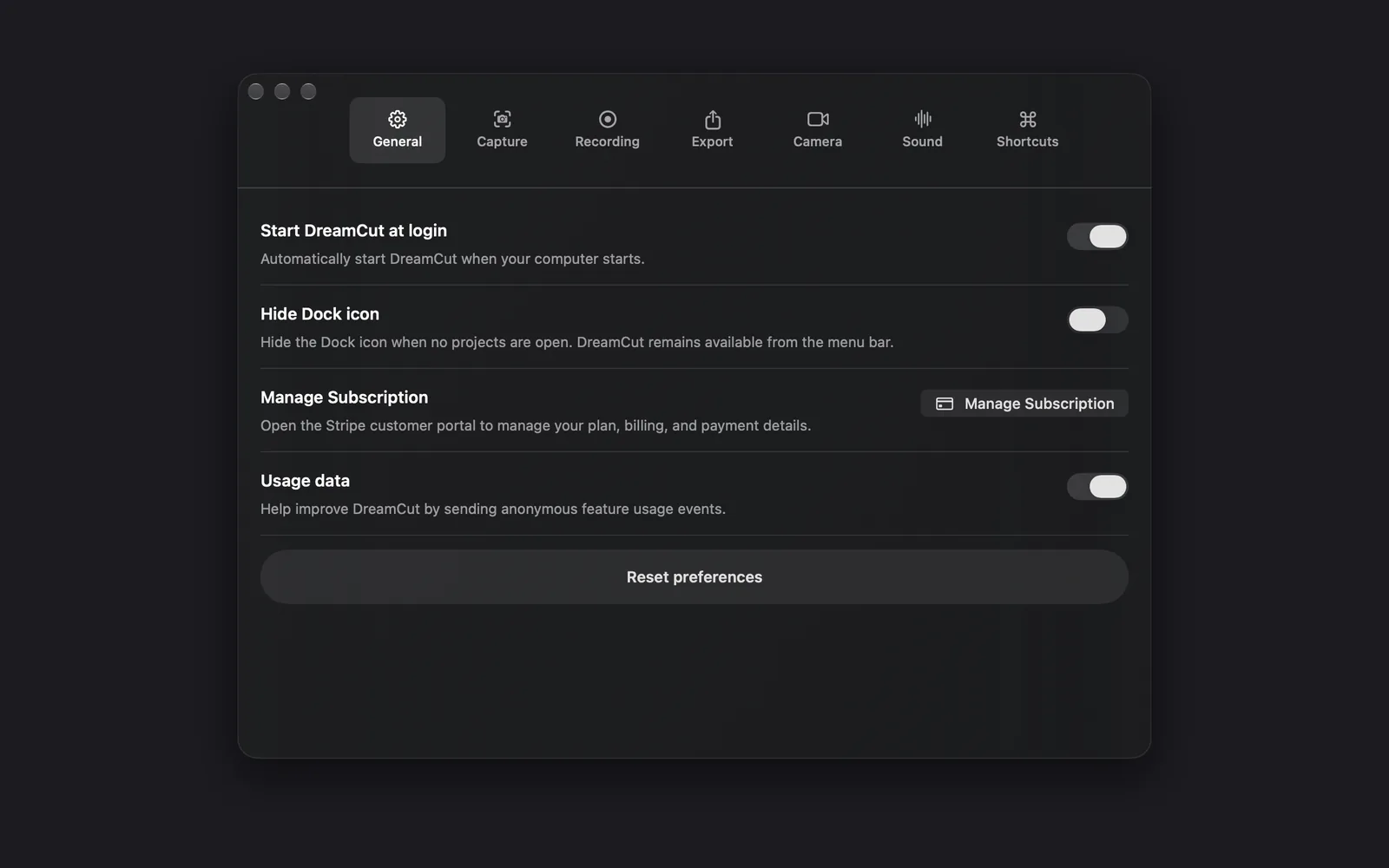Click the description starting 'Hide the Dock icon when'
Screen dimensions: 1389x868
point(576,342)
